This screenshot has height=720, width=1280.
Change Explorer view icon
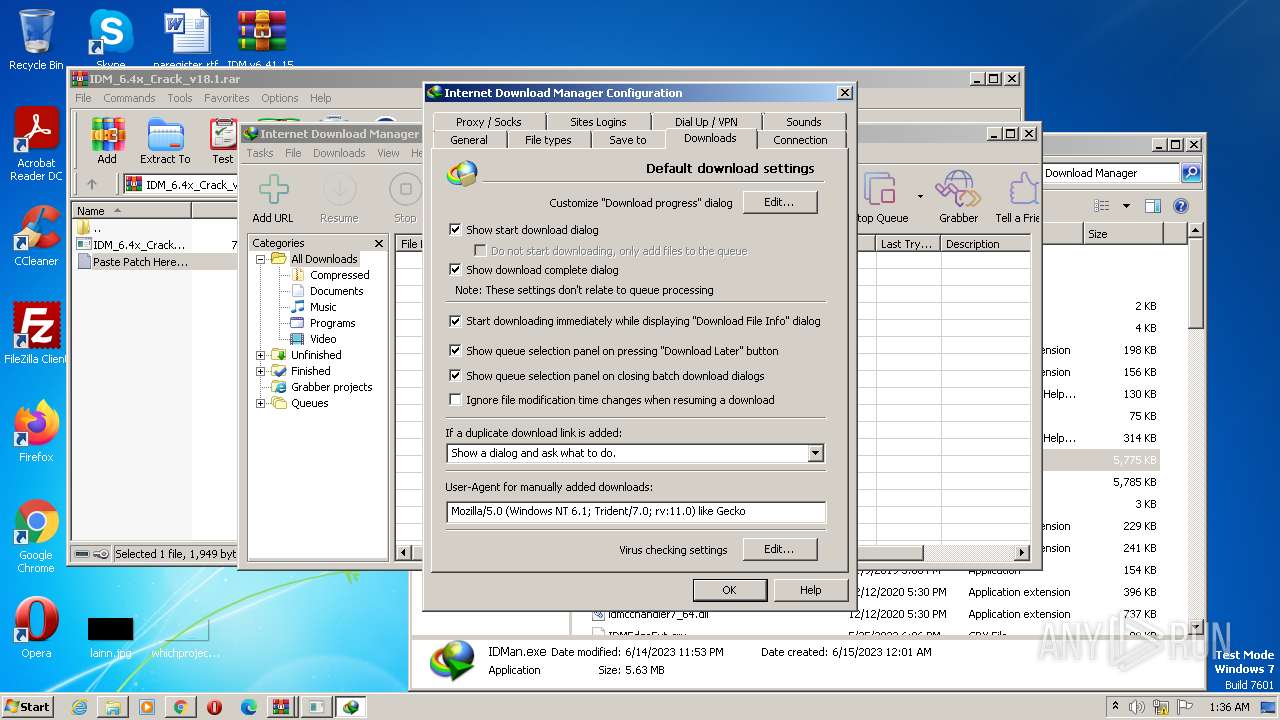pyautogui.click(x=1102, y=206)
